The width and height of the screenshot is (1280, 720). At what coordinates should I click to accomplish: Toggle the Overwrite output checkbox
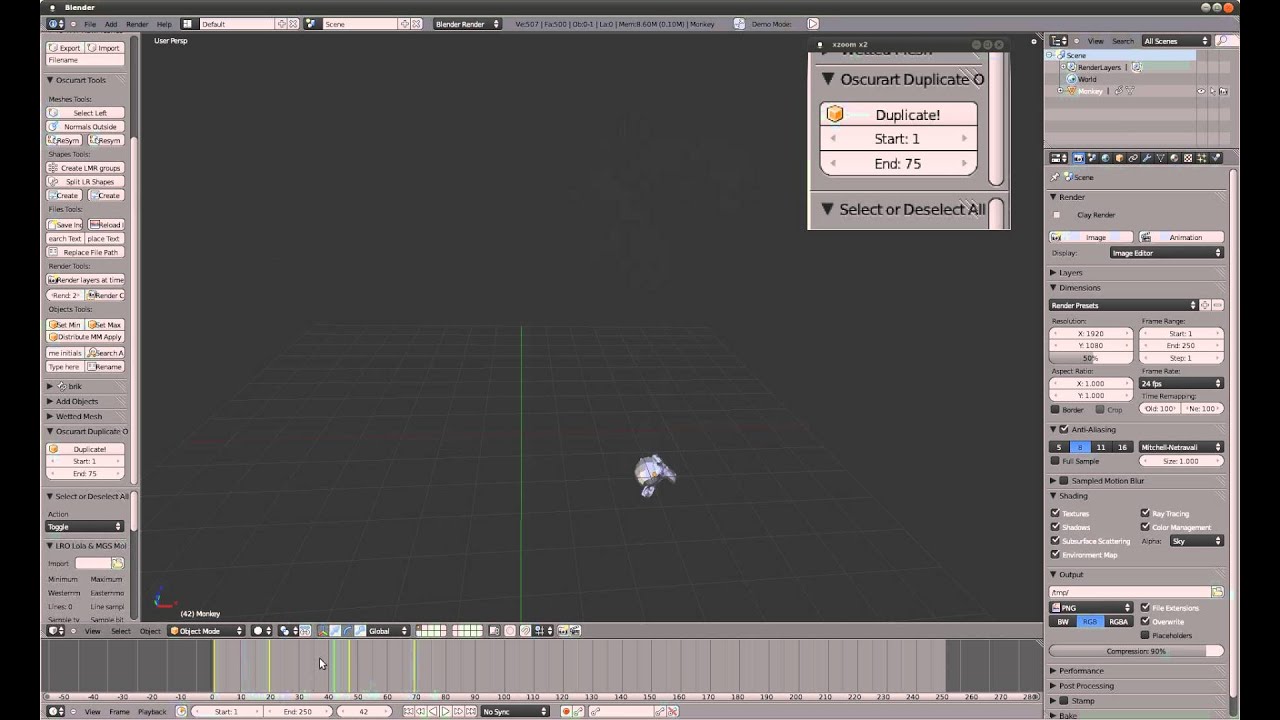click(x=1145, y=622)
